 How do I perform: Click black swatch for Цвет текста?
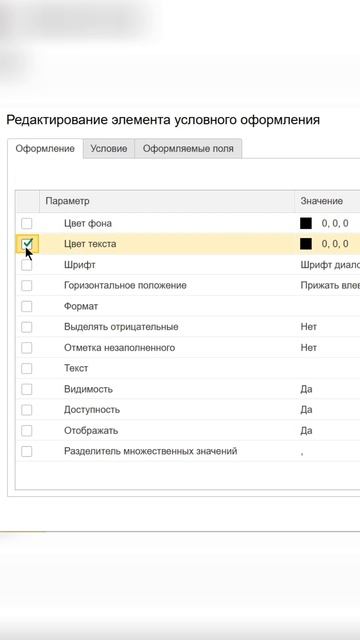click(x=306, y=244)
